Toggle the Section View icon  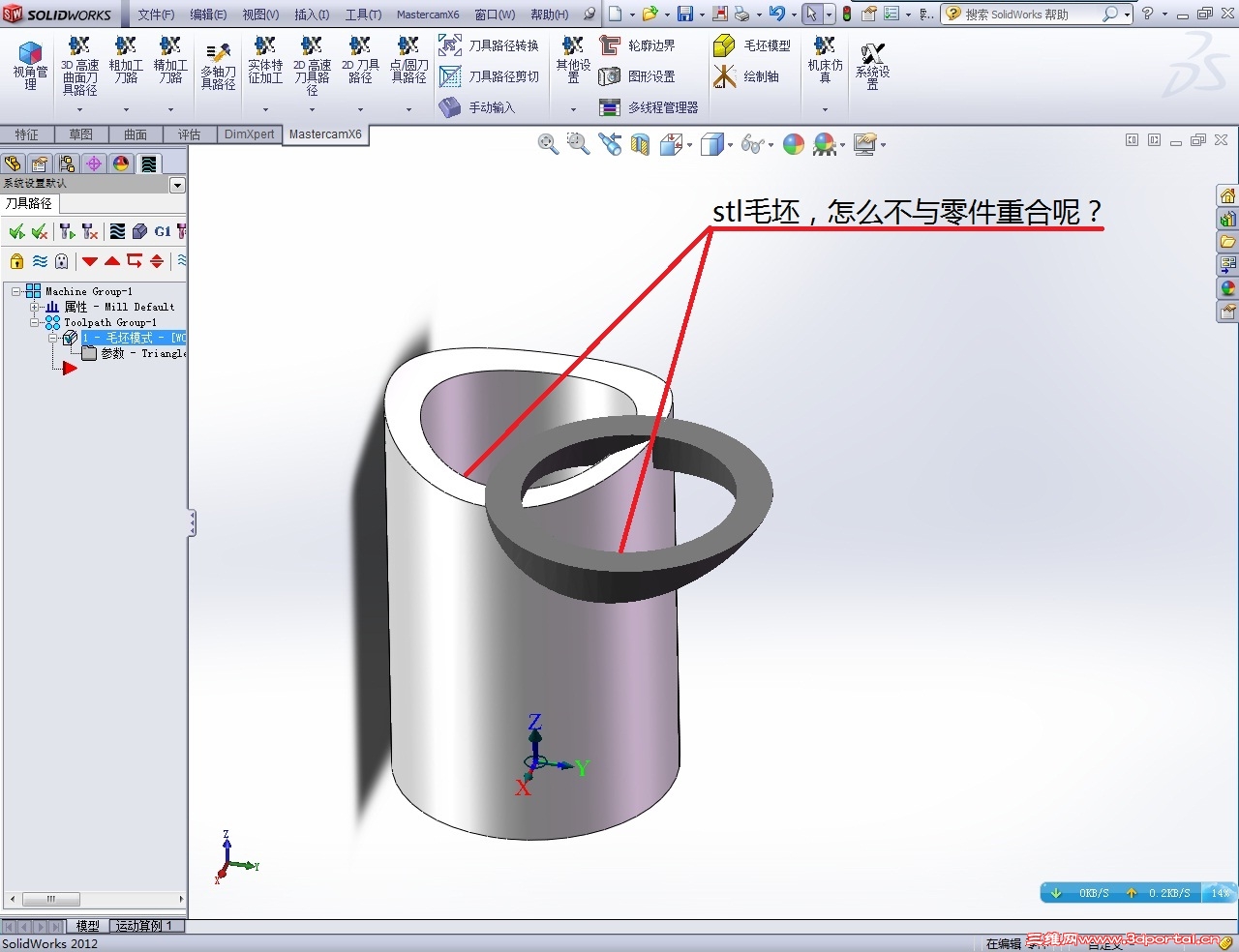(x=640, y=145)
